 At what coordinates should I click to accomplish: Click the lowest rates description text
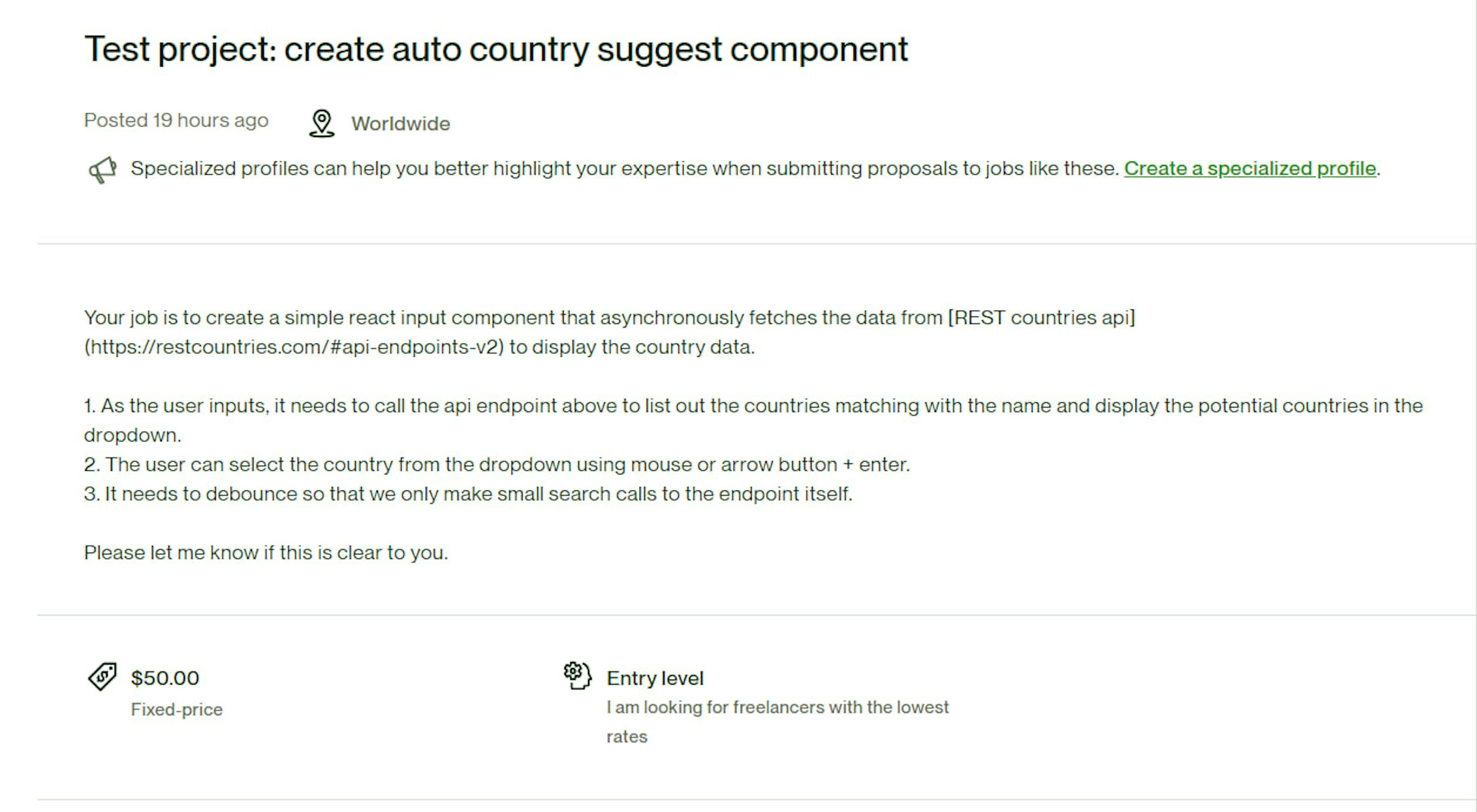click(x=777, y=722)
